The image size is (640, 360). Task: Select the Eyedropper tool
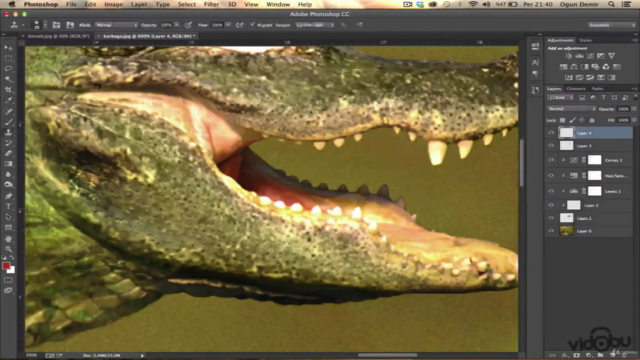[8, 100]
